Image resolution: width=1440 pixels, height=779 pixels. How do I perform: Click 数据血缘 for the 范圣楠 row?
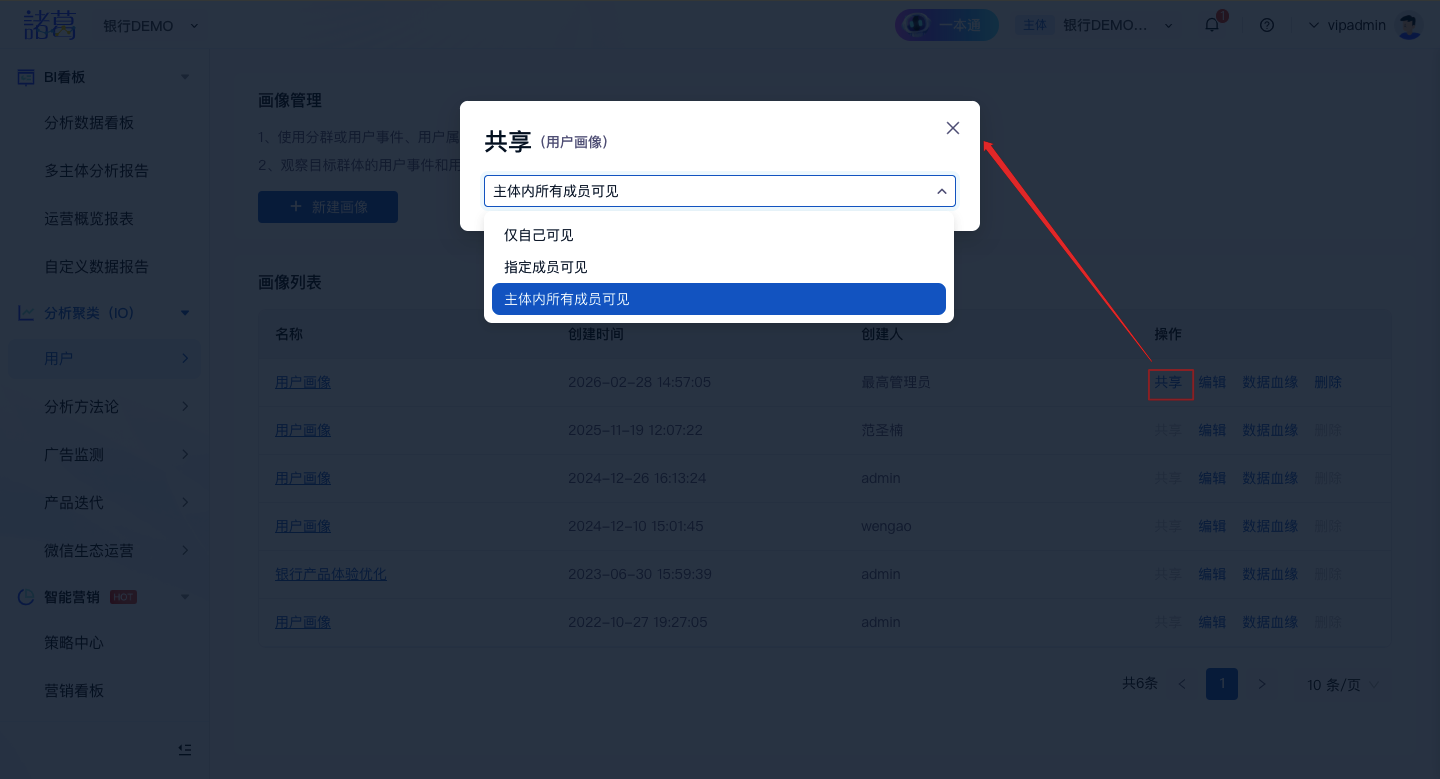pos(1270,430)
